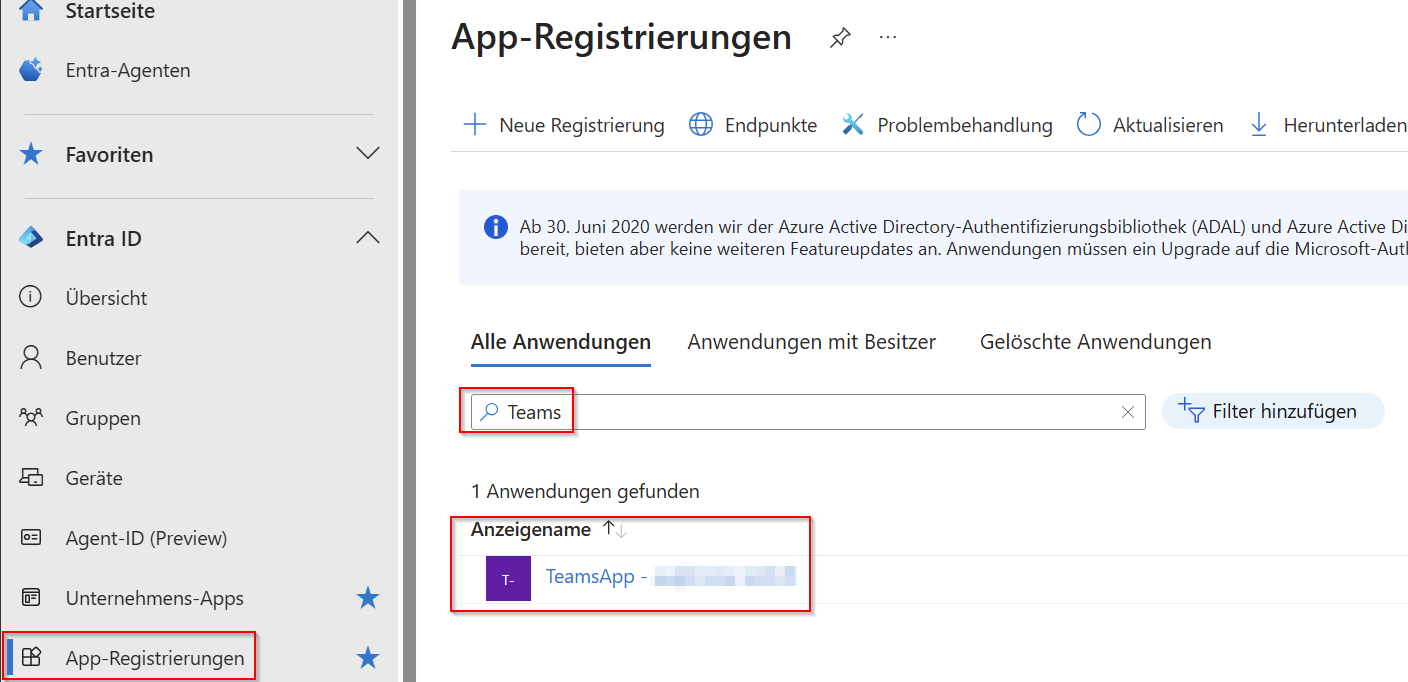Switch to Gelöschte Anwendungen tab
Screen dimensions: 1408x682
[1096, 342]
